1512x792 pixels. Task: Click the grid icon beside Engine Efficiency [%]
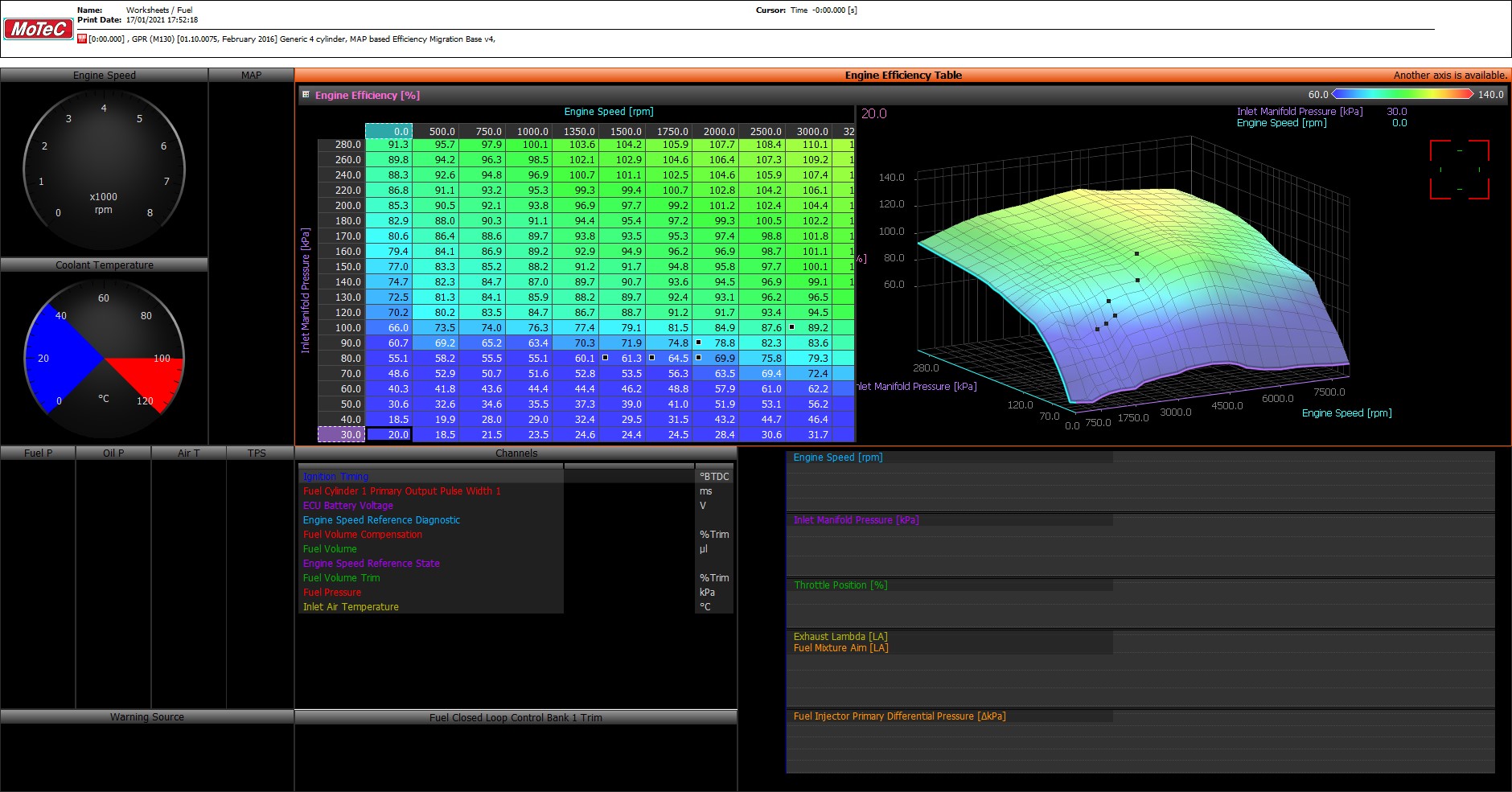coord(306,95)
